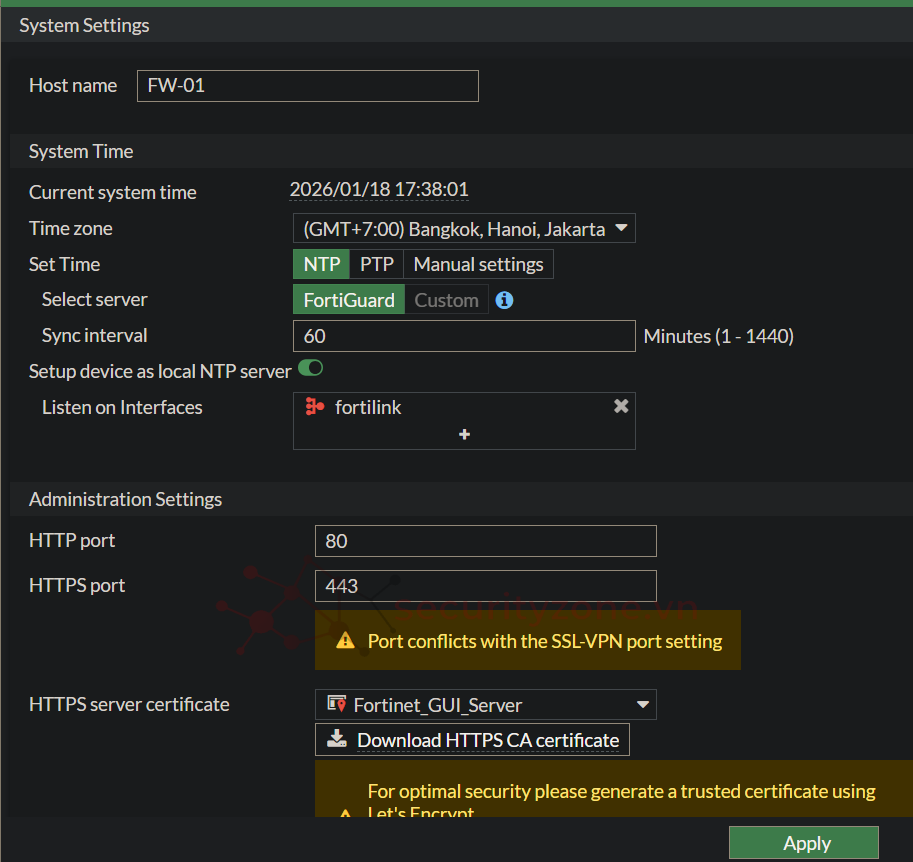Open the Time zone dropdown
This screenshot has height=862, width=913.
[464, 229]
